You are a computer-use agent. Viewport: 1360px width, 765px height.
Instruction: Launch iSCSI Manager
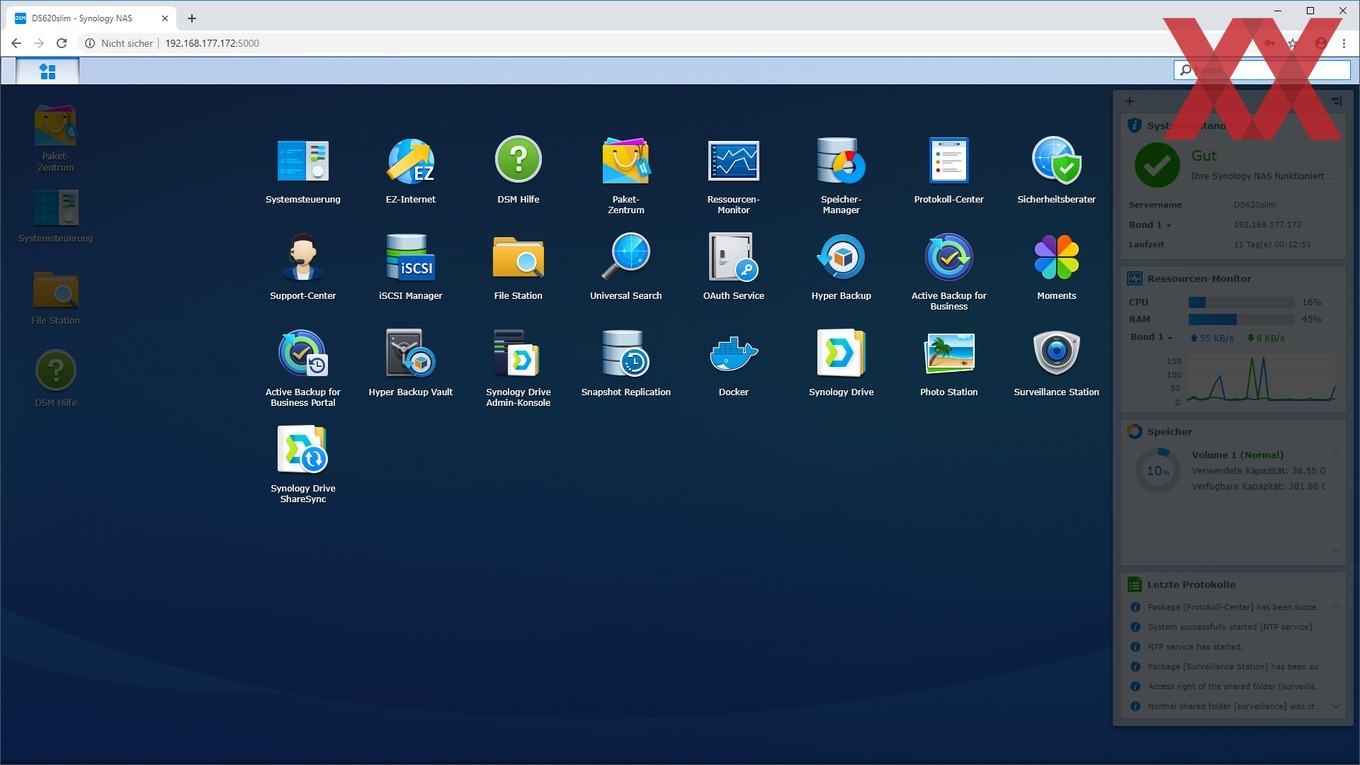point(411,258)
